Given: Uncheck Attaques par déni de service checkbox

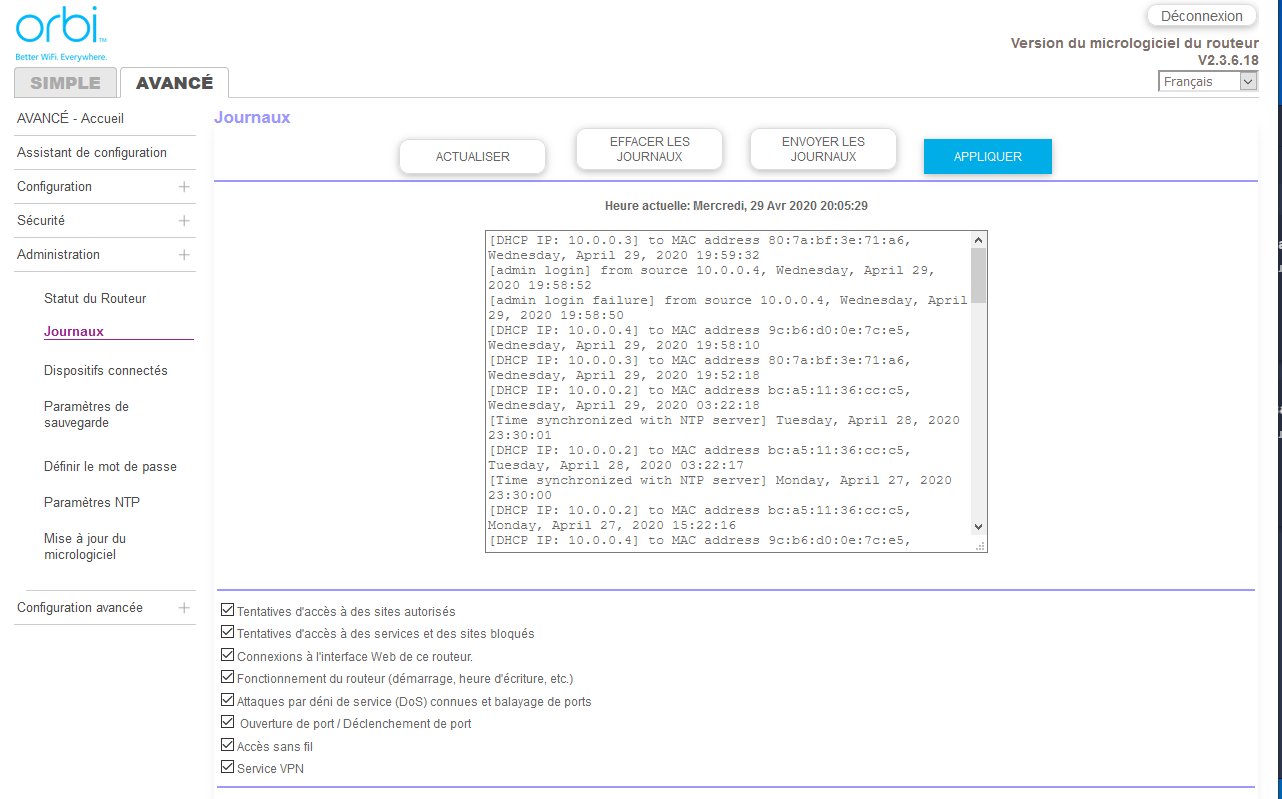Looking at the screenshot, I should [227, 700].
